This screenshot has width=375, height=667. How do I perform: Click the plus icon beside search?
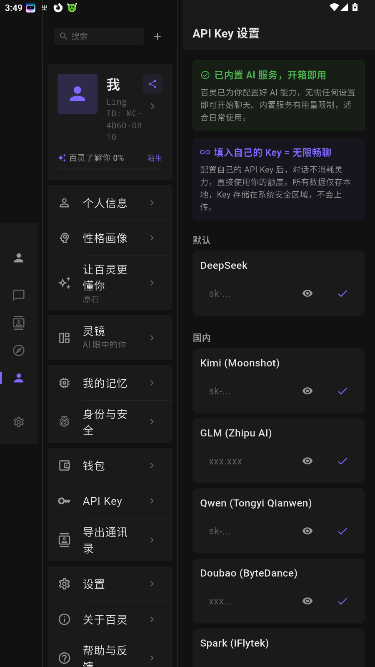157,37
